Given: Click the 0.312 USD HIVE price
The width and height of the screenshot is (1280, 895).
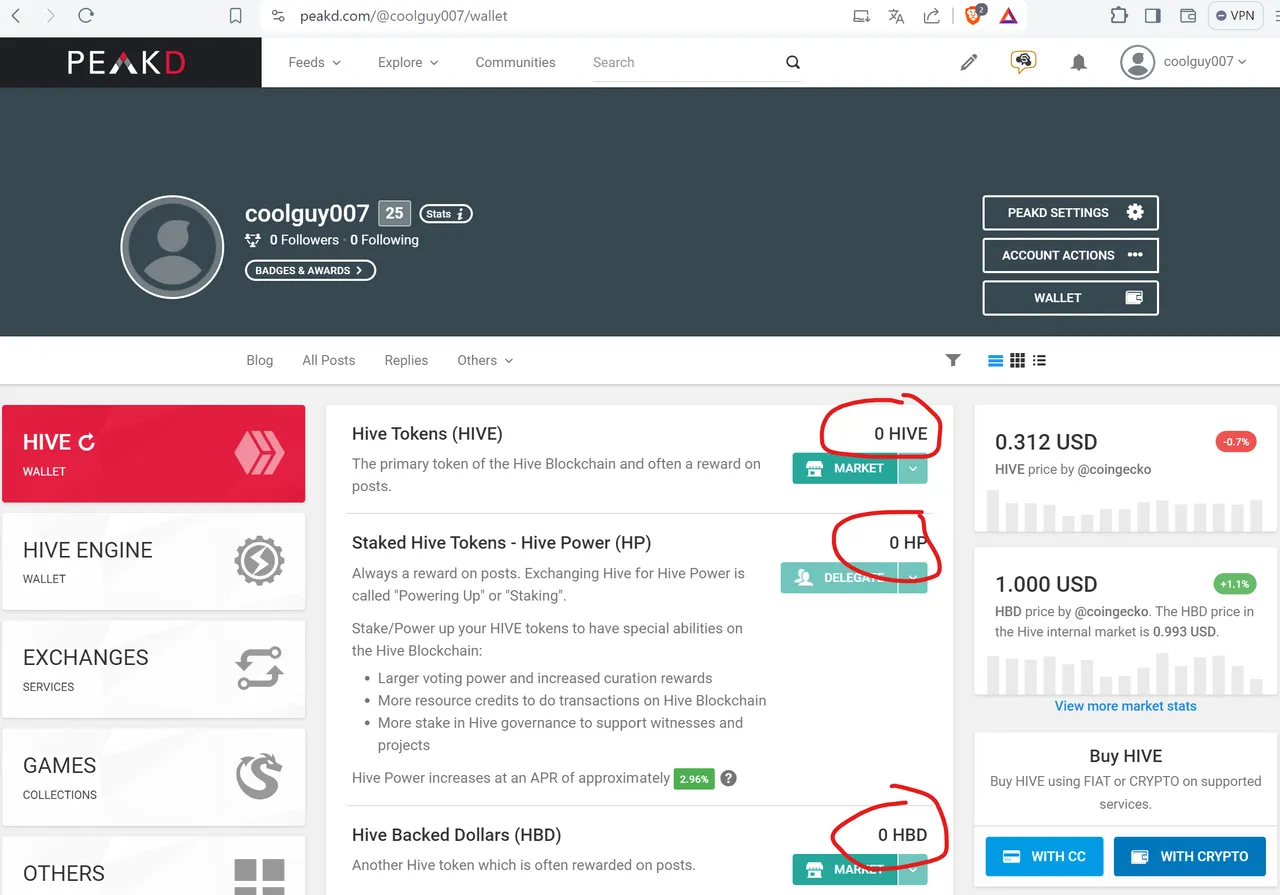Looking at the screenshot, I should (x=1046, y=442).
